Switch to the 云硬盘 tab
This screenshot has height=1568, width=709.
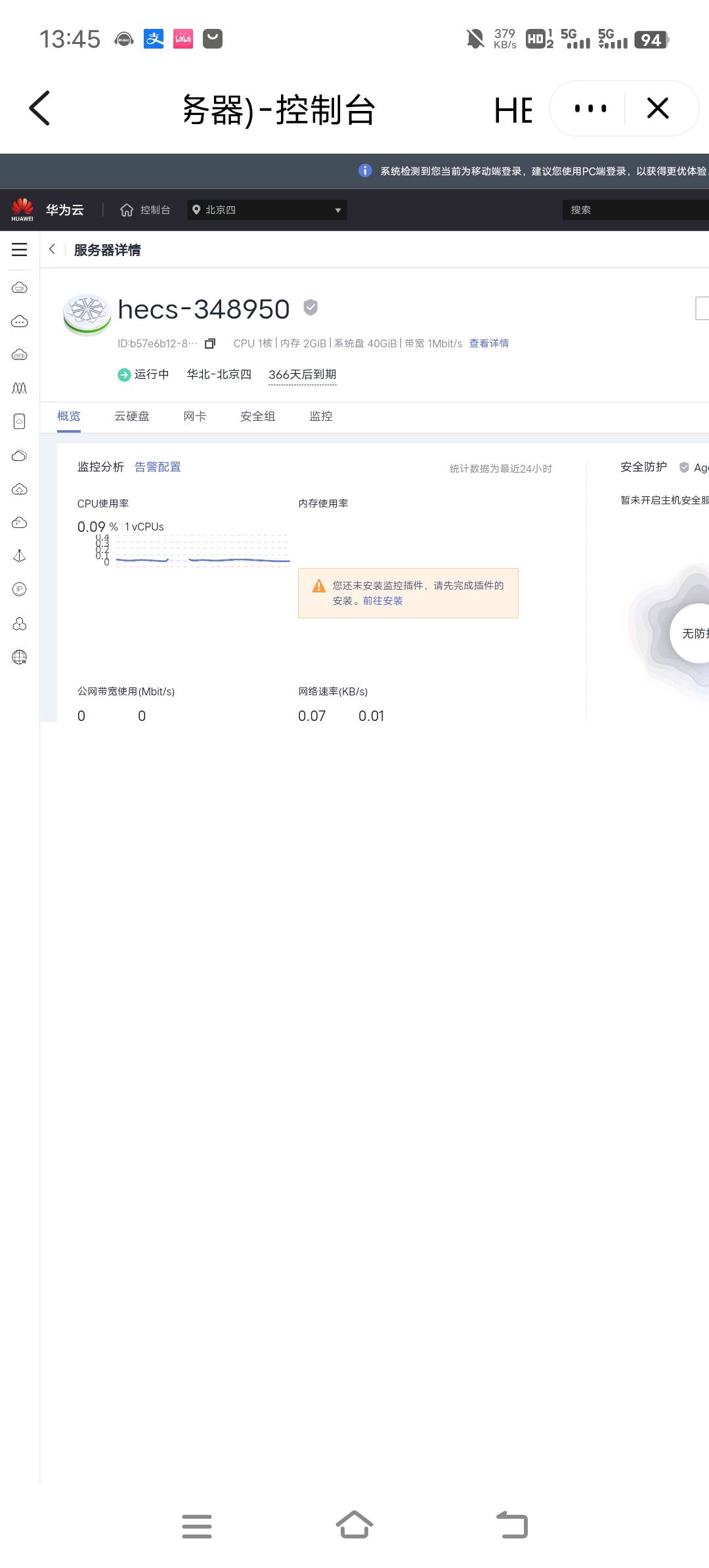132,416
